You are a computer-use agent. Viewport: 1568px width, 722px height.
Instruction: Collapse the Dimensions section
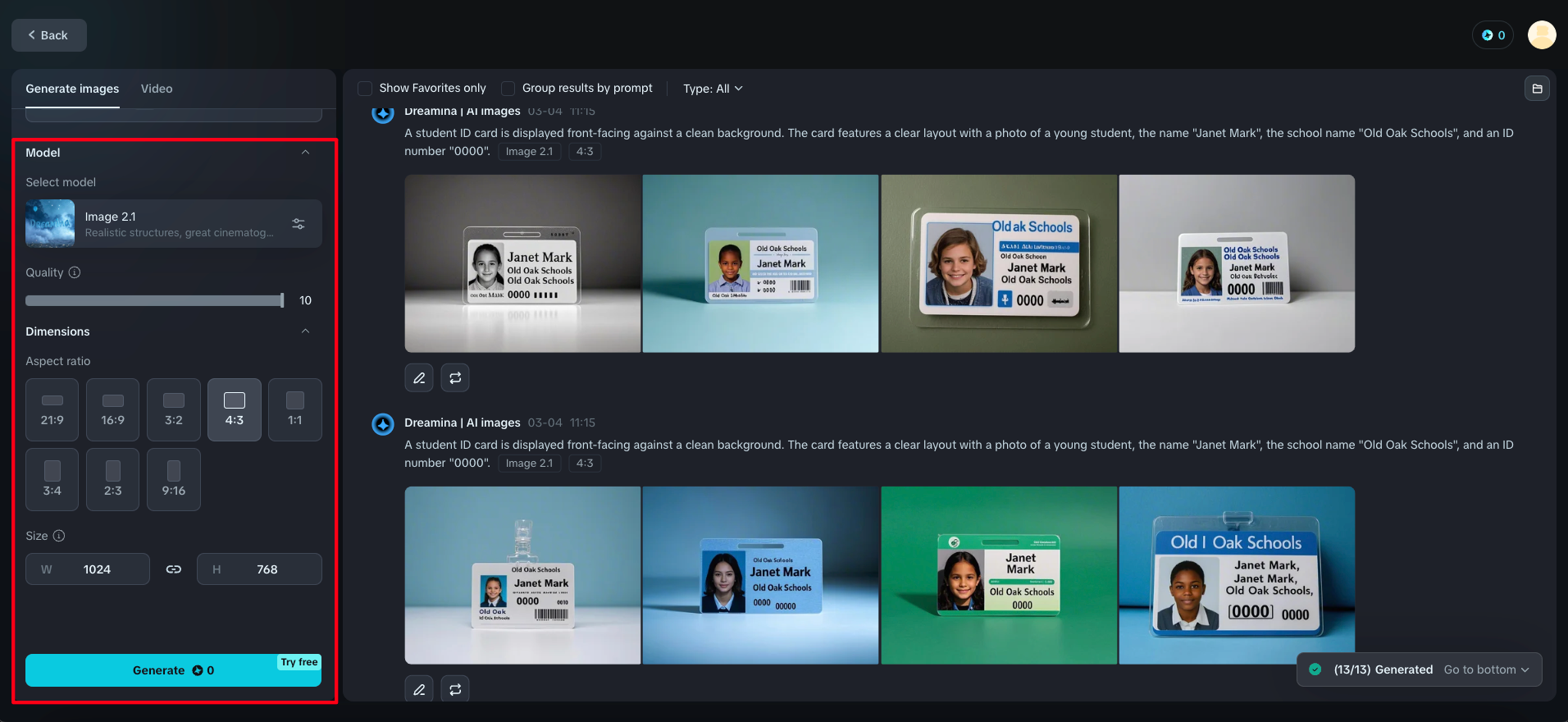tap(305, 331)
